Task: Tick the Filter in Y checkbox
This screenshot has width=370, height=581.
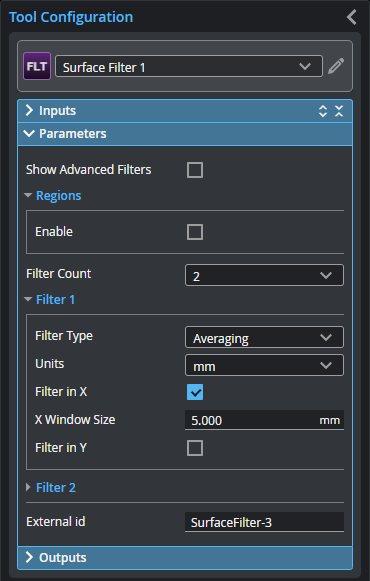Action: 195,448
